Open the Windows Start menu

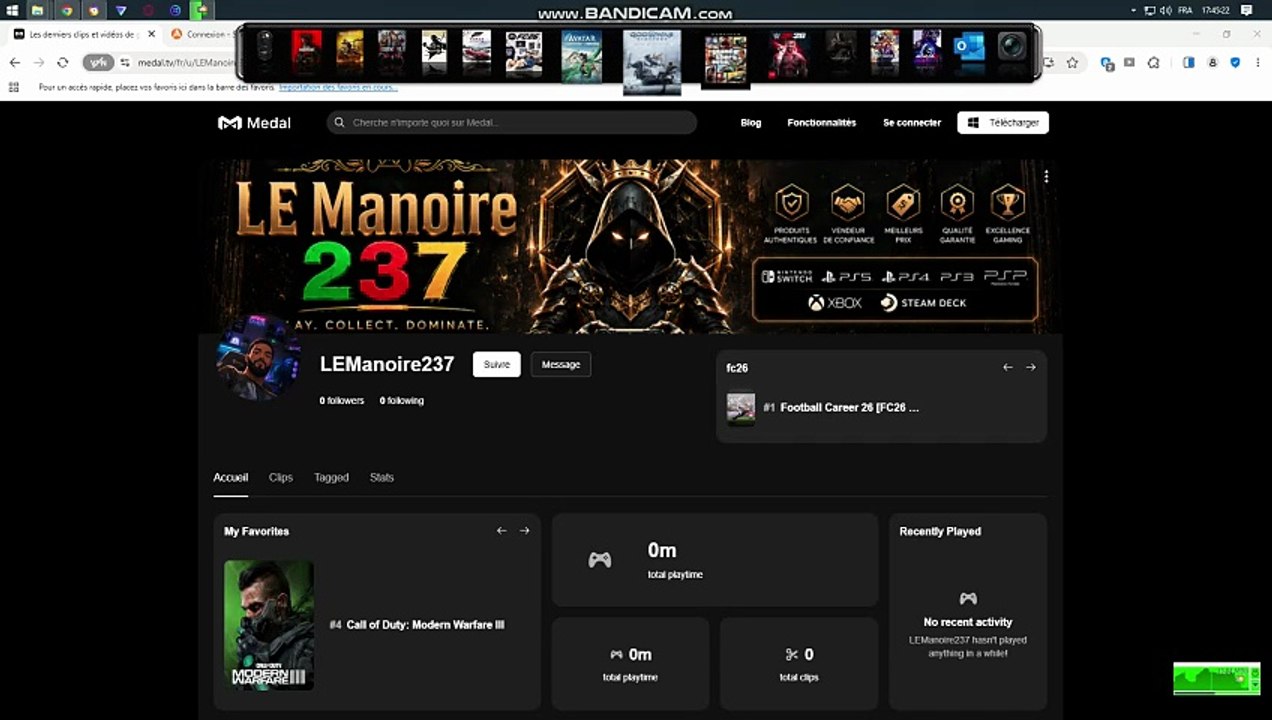tap(10, 10)
